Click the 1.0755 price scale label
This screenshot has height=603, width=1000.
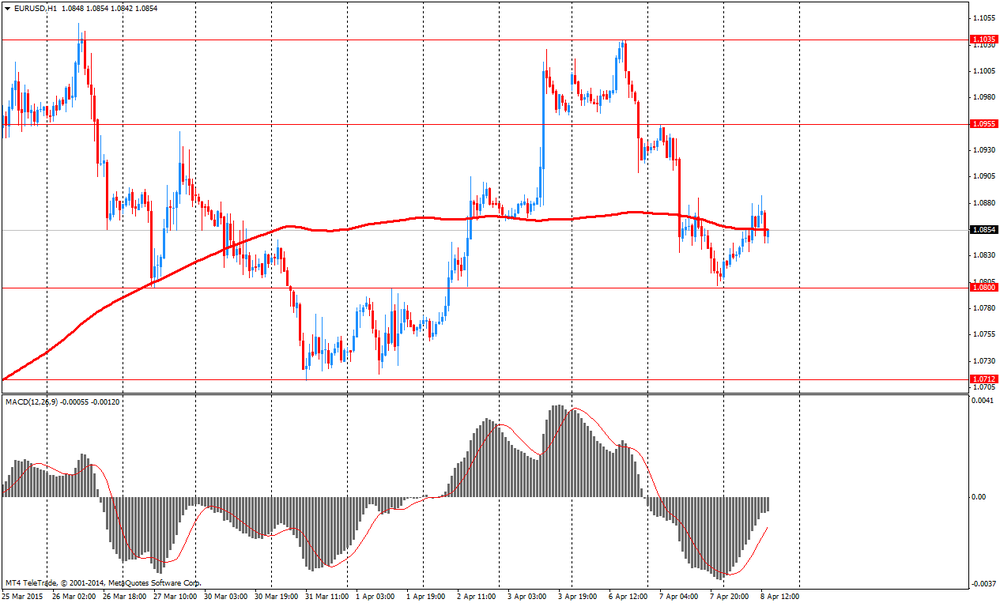982,334
